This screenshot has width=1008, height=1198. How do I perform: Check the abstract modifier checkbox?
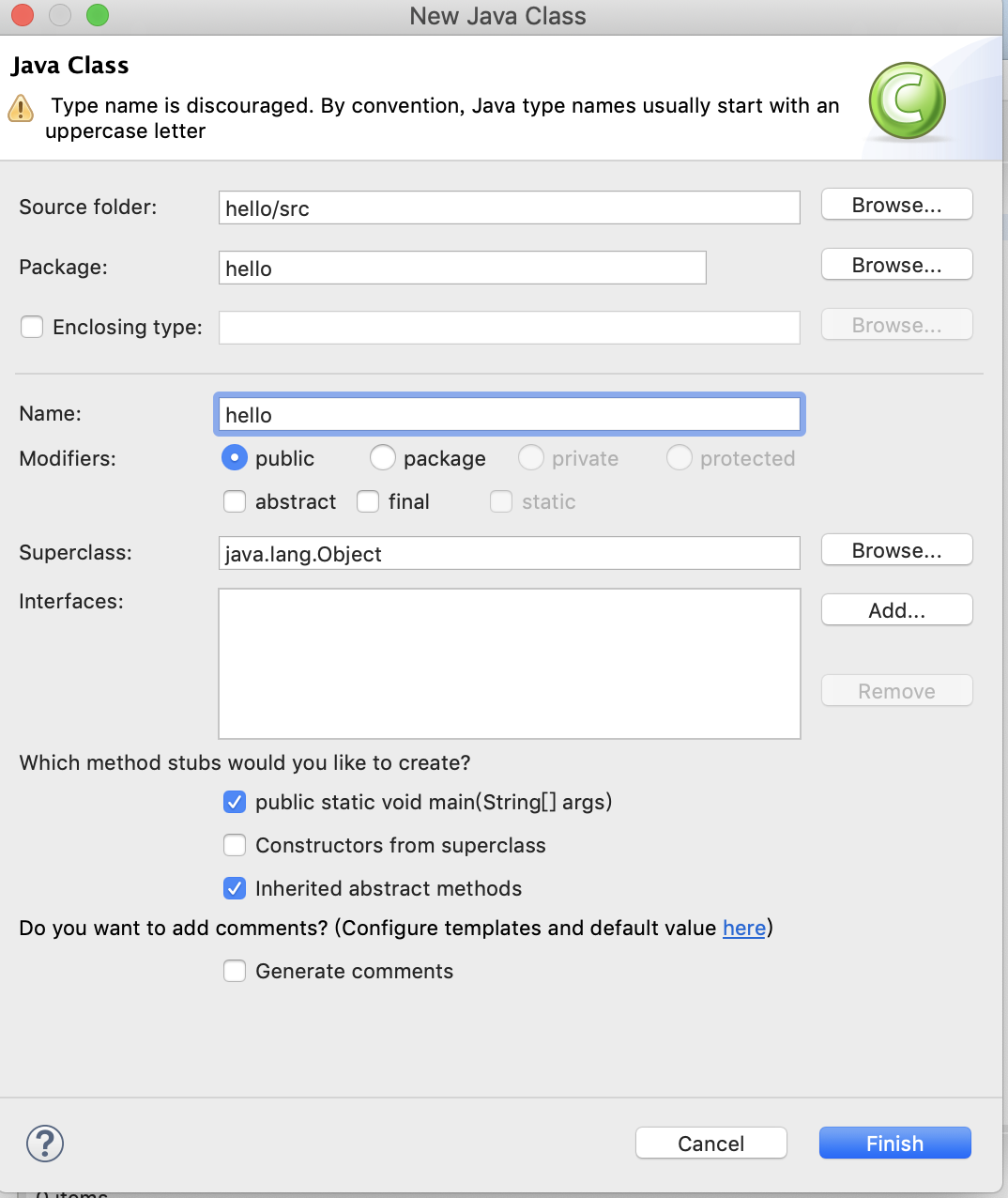click(x=235, y=501)
